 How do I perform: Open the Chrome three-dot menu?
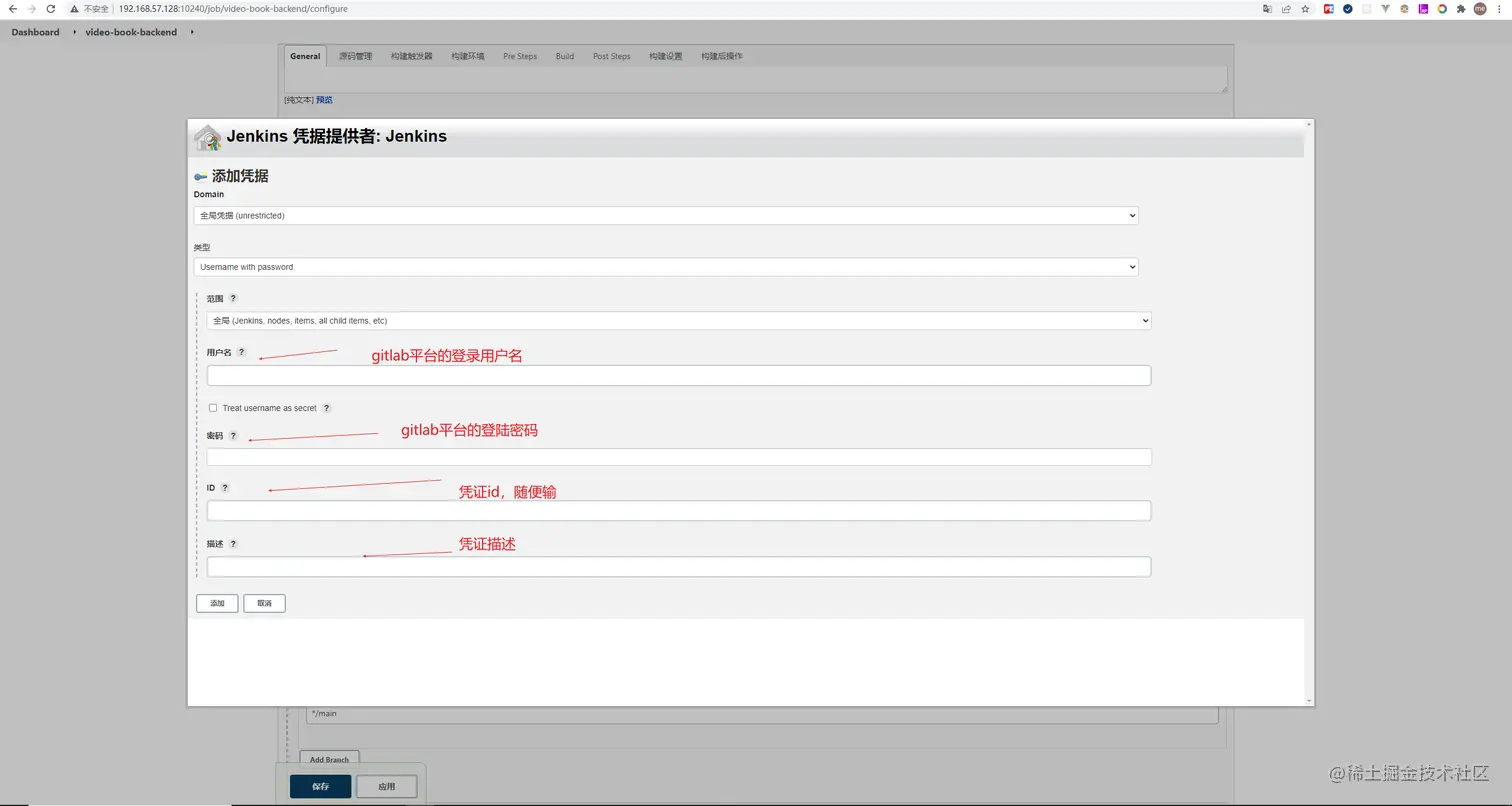(x=1499, y=9)
